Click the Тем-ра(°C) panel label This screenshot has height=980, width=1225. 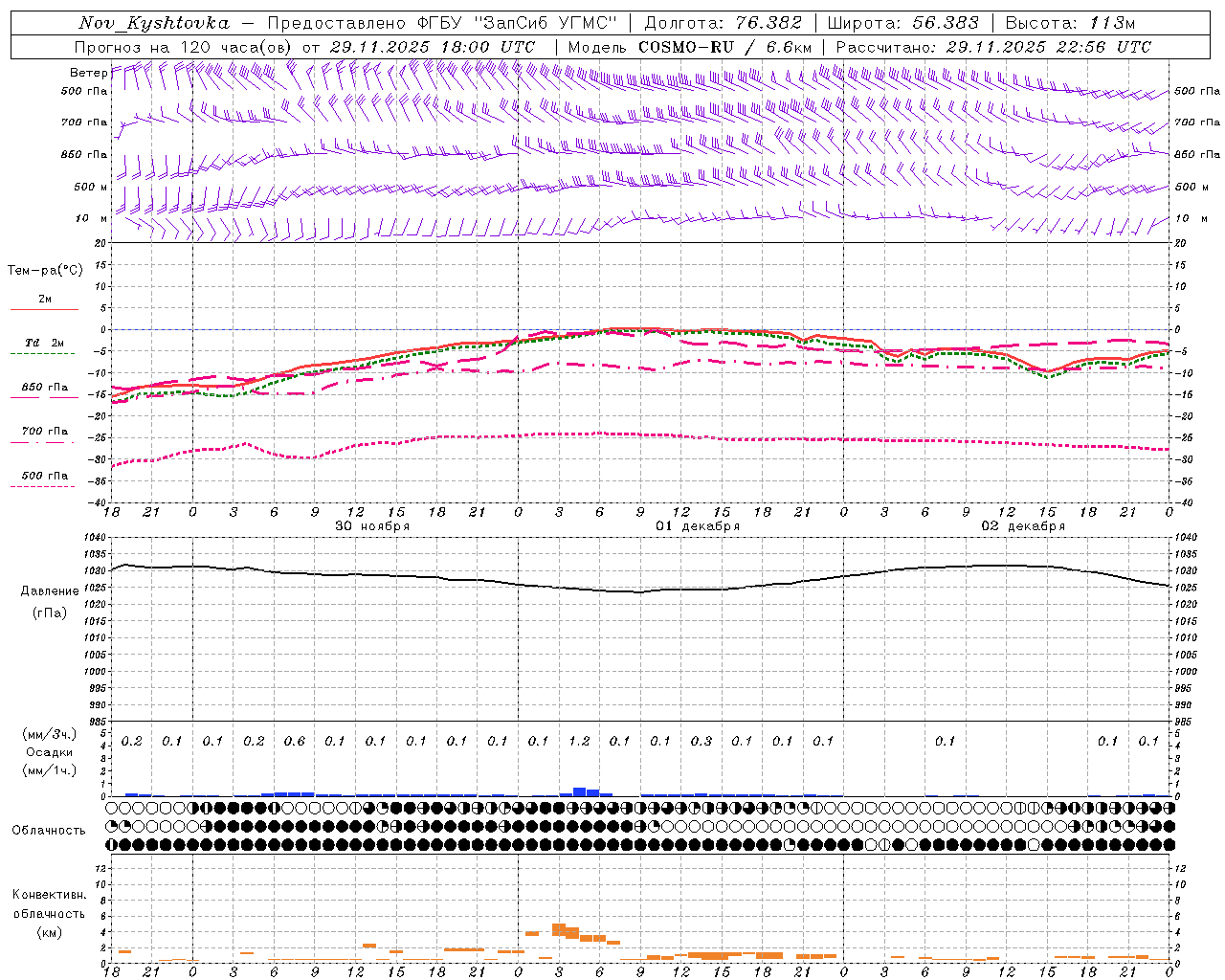click(x=45, y=271)
